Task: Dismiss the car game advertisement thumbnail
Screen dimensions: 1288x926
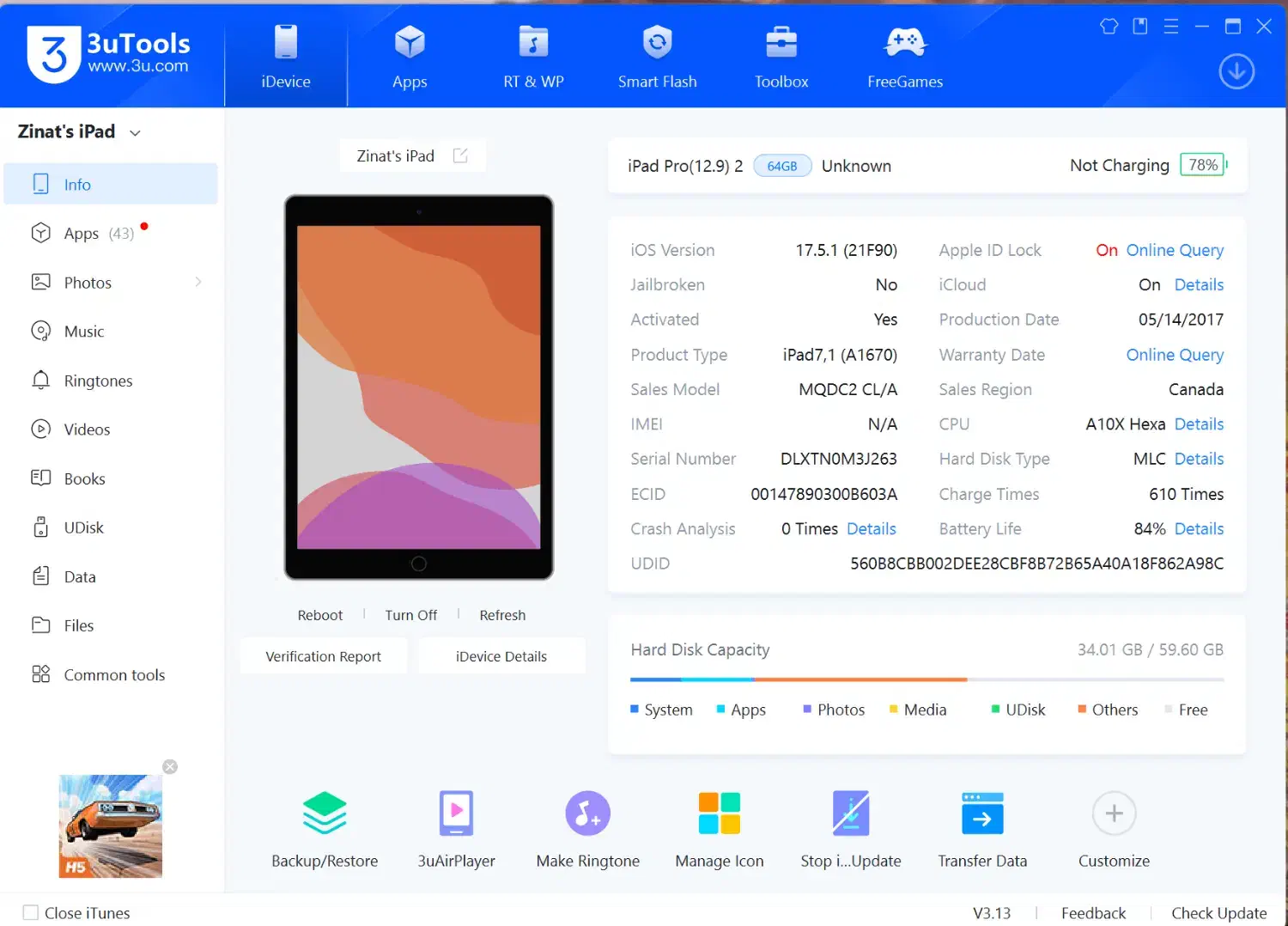Action: click(170, 766)
